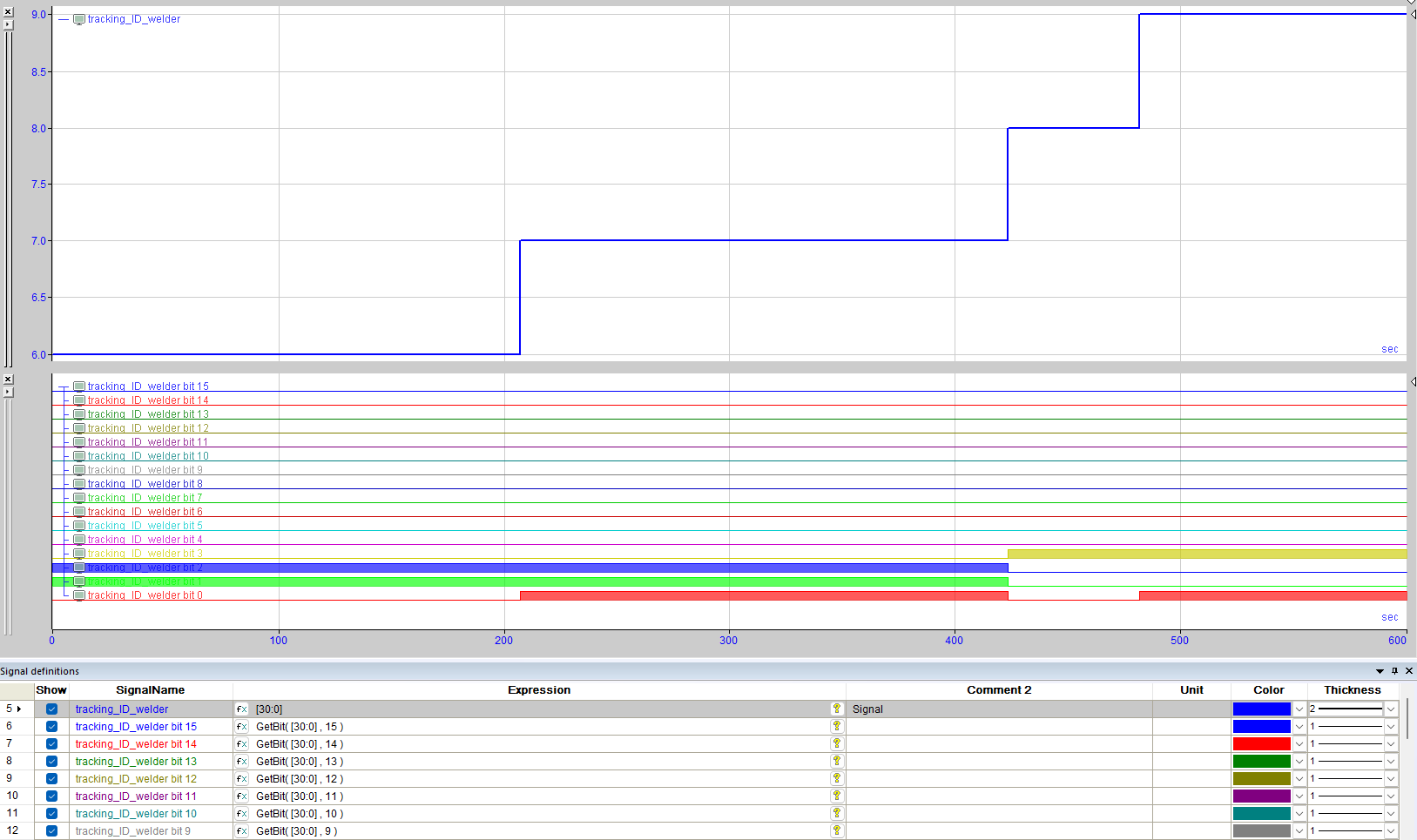Screen dimensions: 1417x840
Task: Click fx icon in bit 14 row
Action: [x=242, y=744]
